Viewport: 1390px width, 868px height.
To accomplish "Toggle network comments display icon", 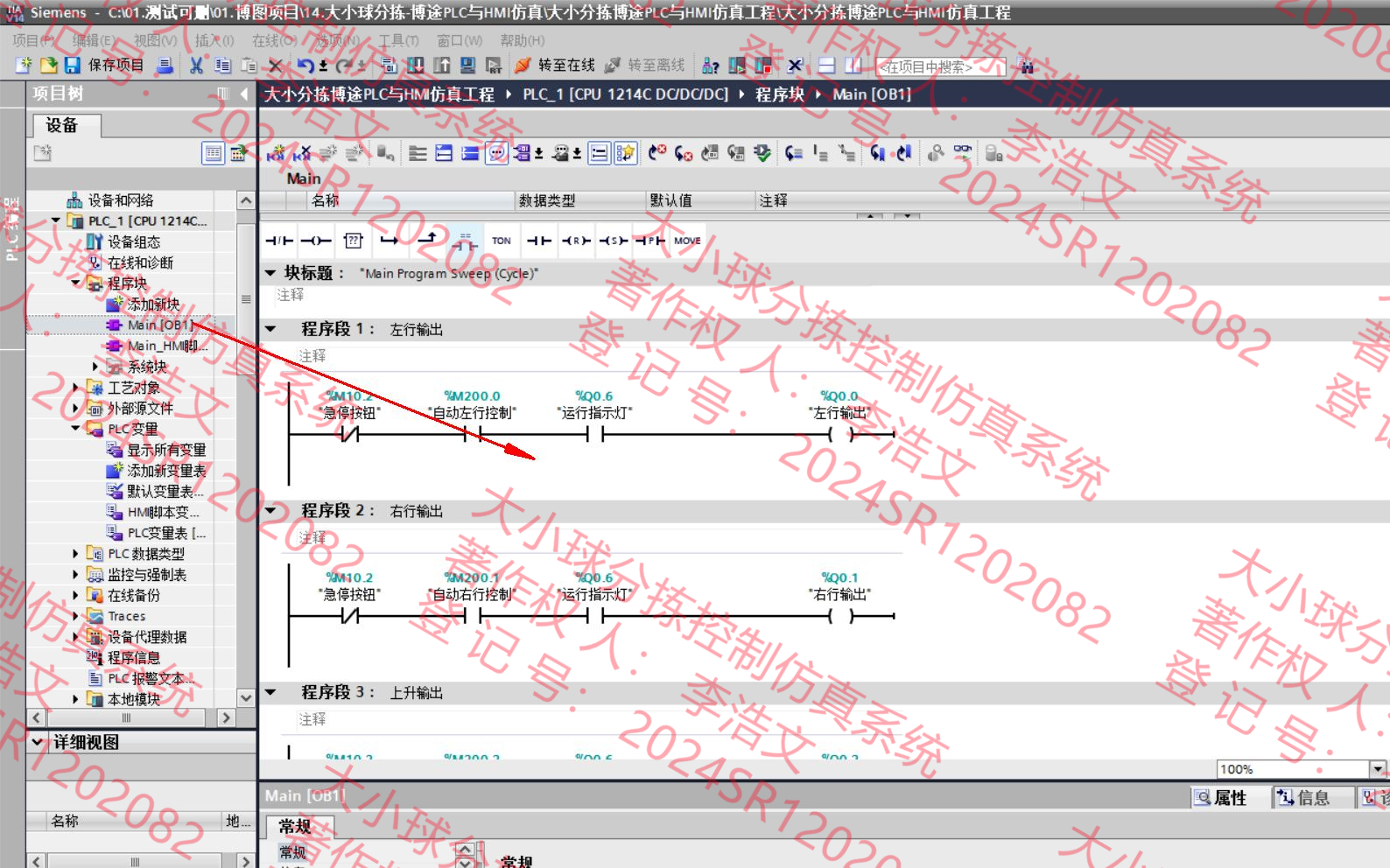I will click(x=599, y=154).
